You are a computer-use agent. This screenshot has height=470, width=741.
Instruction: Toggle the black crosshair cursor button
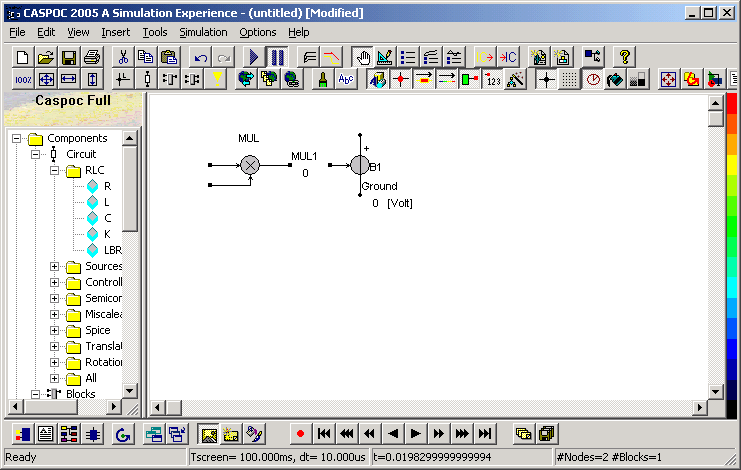pos(546,79)
